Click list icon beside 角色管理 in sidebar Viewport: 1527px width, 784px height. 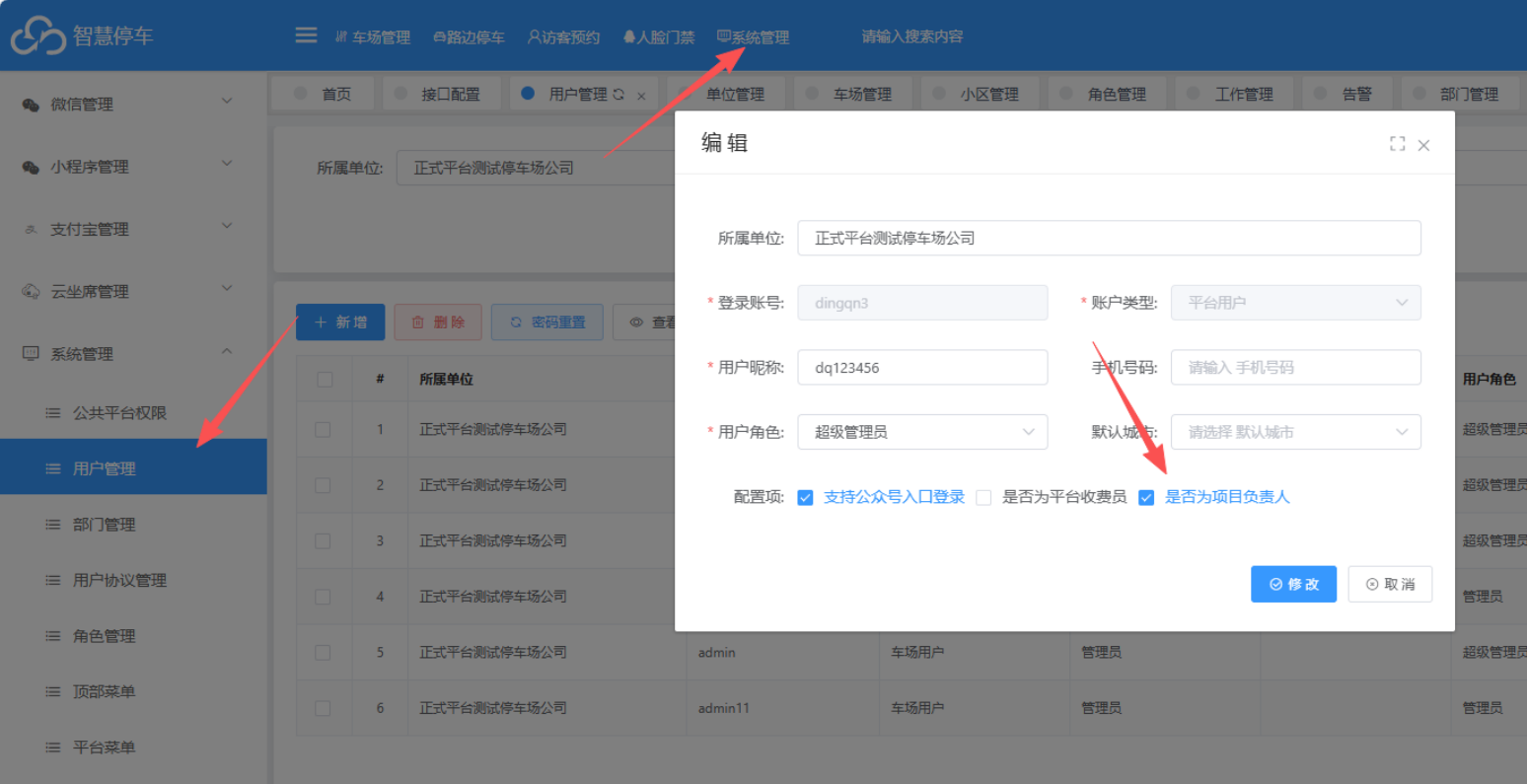[x=53, y=636]
